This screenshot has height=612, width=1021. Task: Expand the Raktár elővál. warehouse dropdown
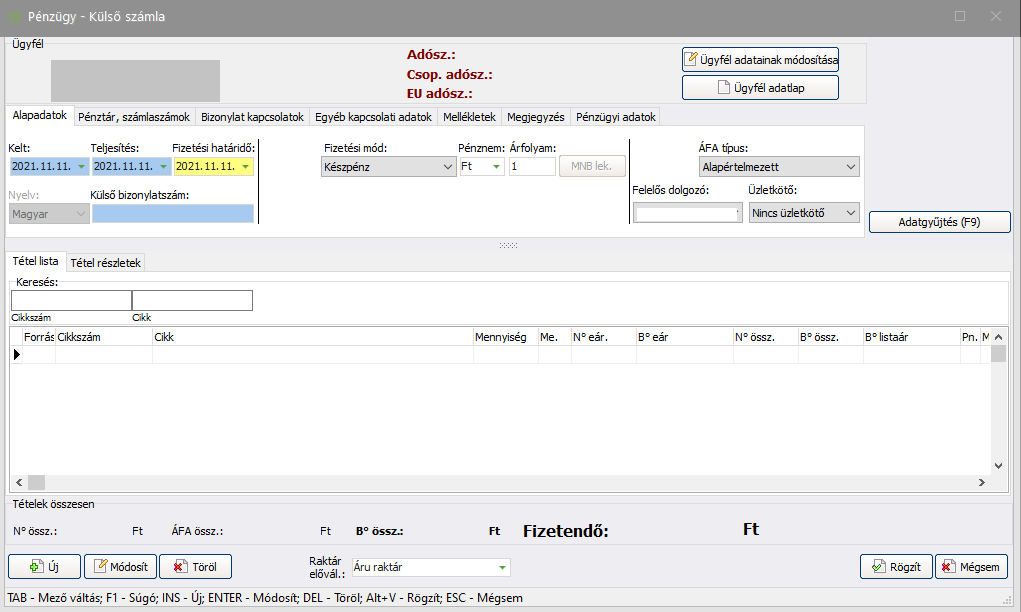[x=502, y=568]
